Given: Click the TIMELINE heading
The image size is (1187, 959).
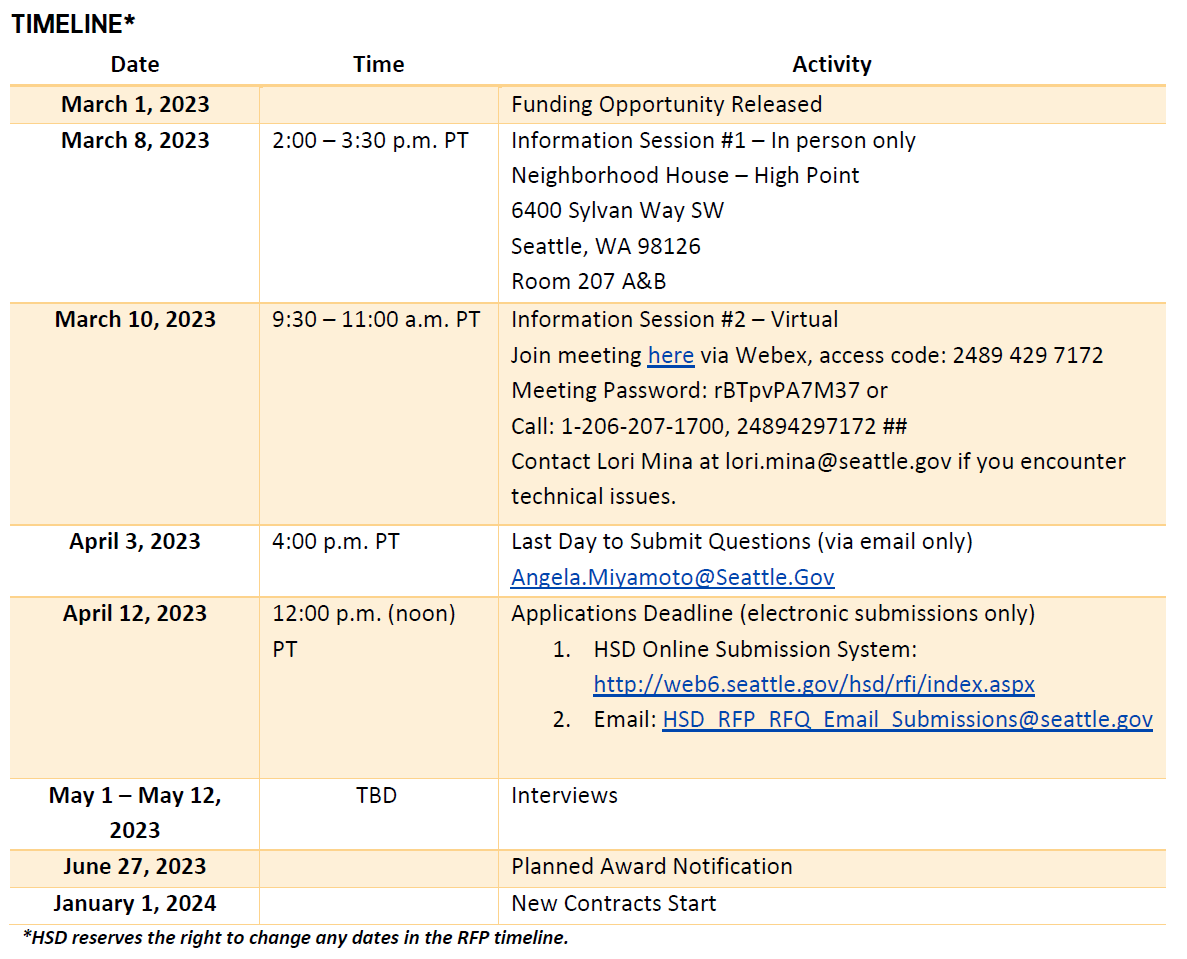Looking at the screenshot, I should pyautogui.click(x=73, y=25).
